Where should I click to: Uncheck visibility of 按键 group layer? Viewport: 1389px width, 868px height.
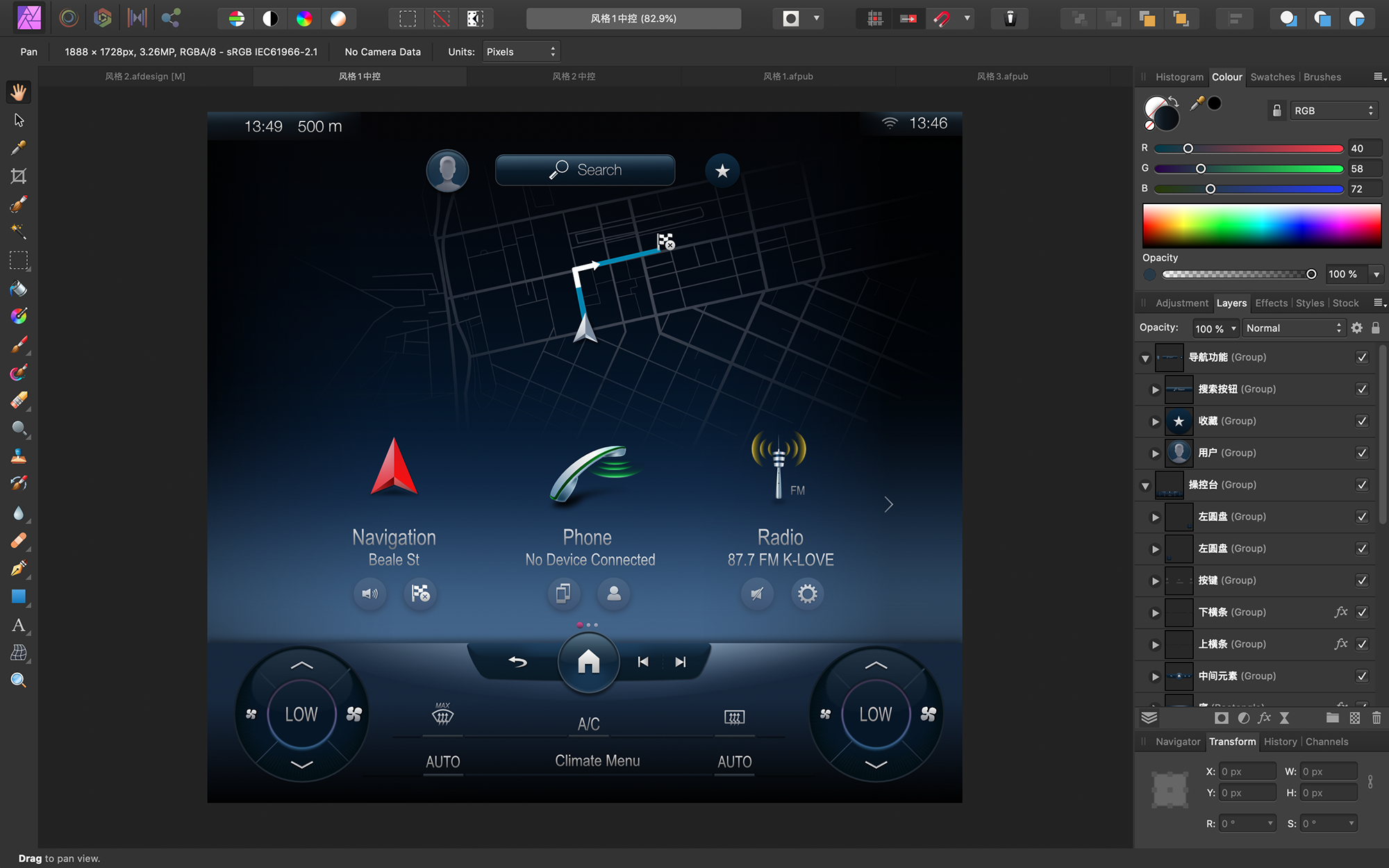point(1361,581)
